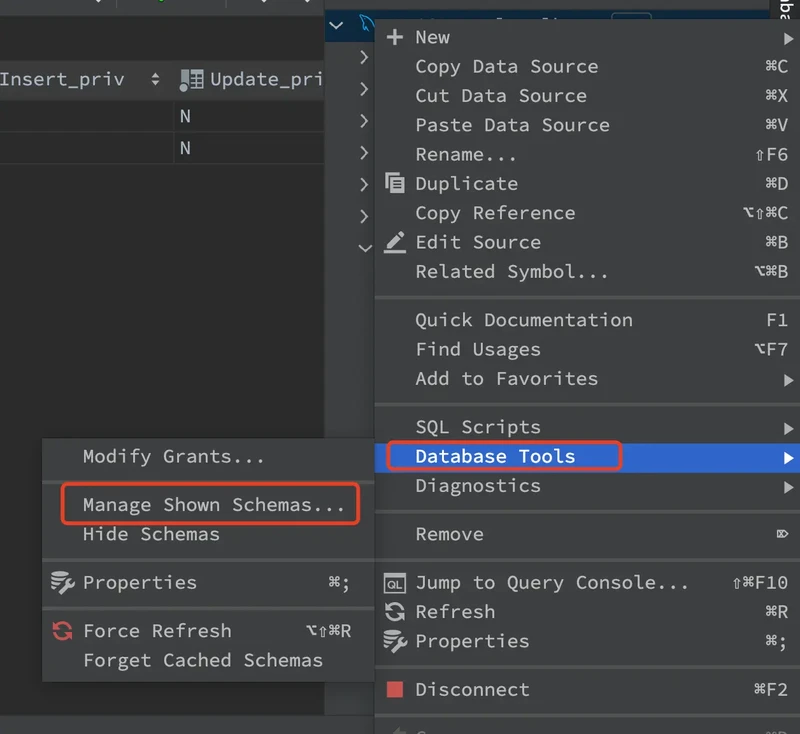Click the Jump to Query Console icon

coord(395,583)
